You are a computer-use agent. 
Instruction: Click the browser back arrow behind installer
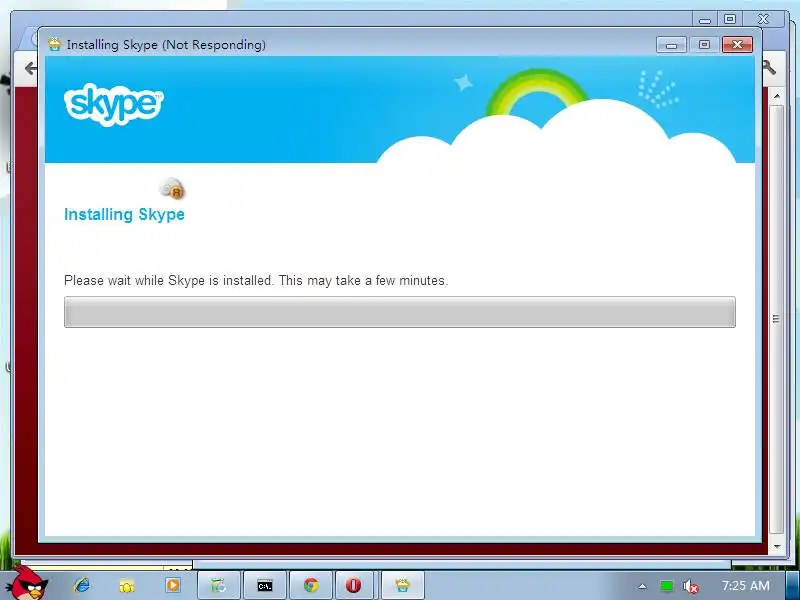[x=31, y=68]
